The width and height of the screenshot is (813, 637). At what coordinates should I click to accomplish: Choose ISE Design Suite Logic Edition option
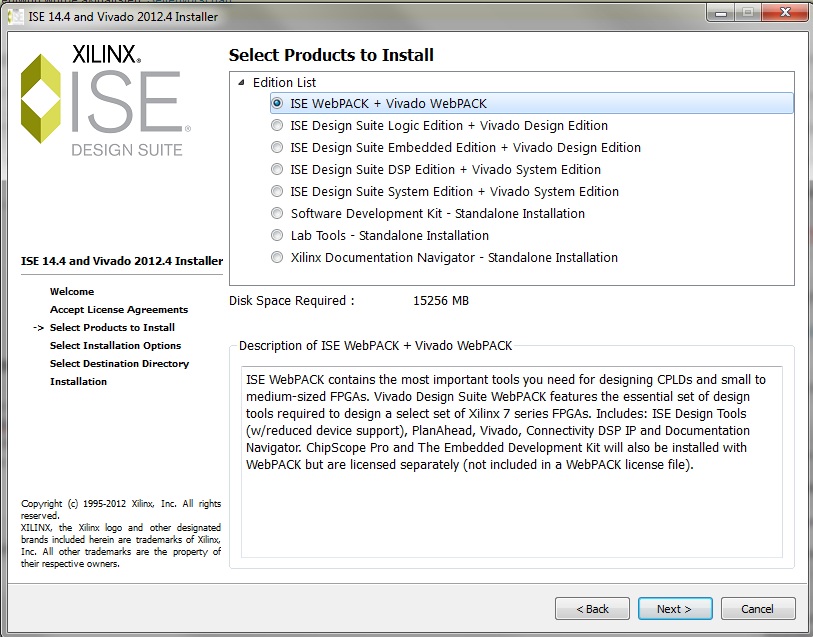(277, 125)
